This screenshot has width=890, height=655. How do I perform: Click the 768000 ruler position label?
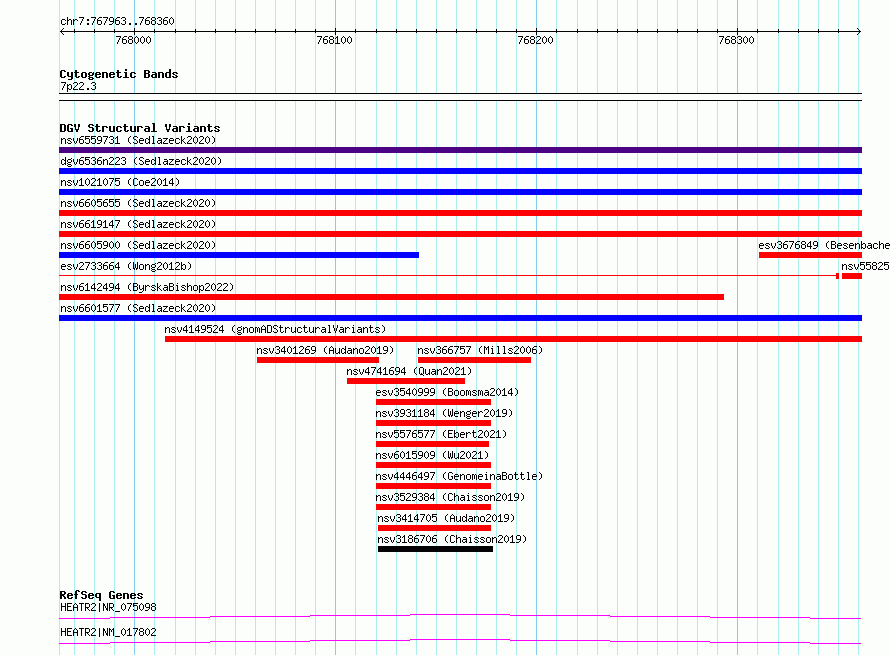tap(133, 40)
